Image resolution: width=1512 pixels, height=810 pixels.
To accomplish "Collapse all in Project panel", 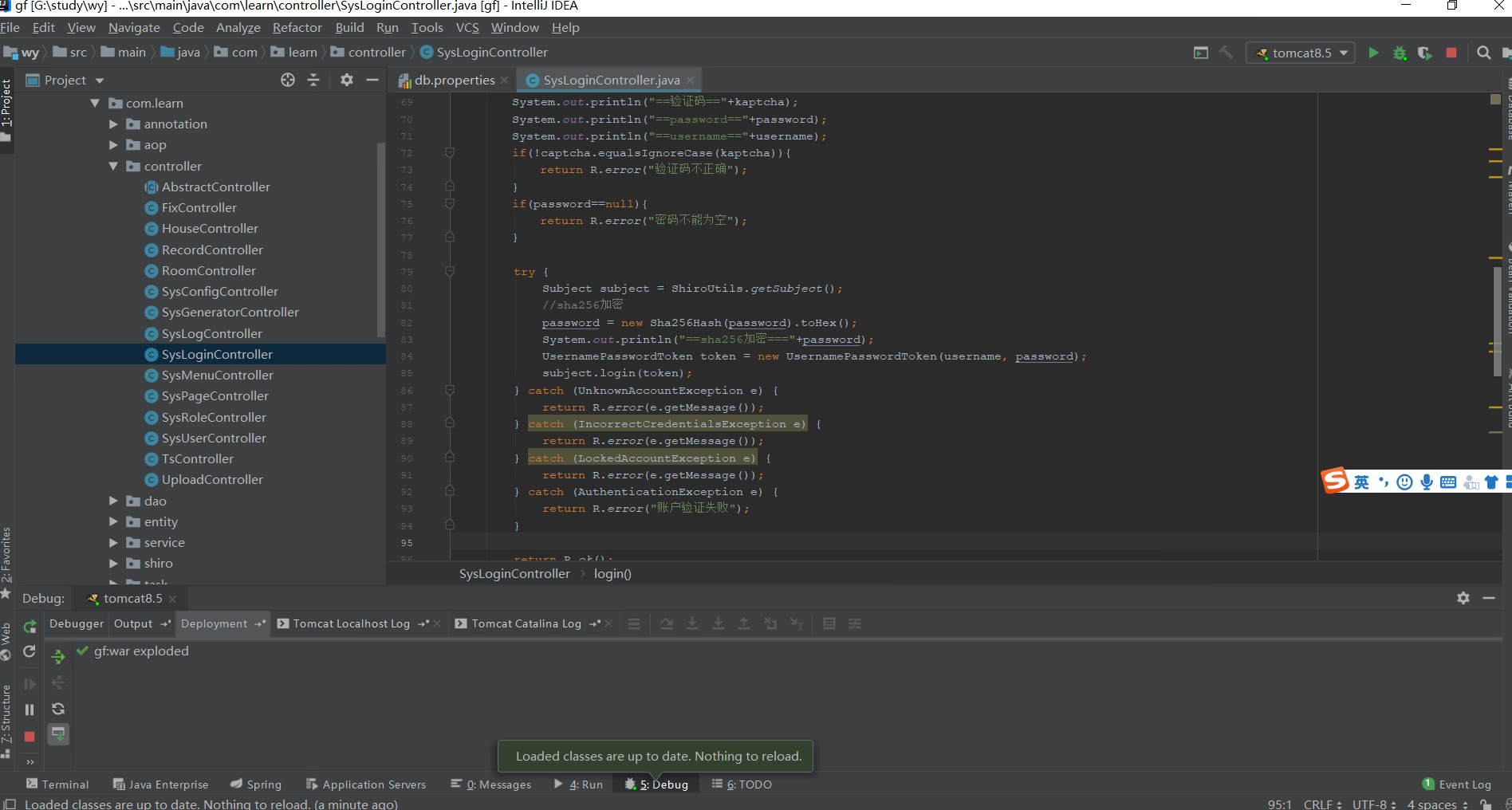I will (313, 80).
